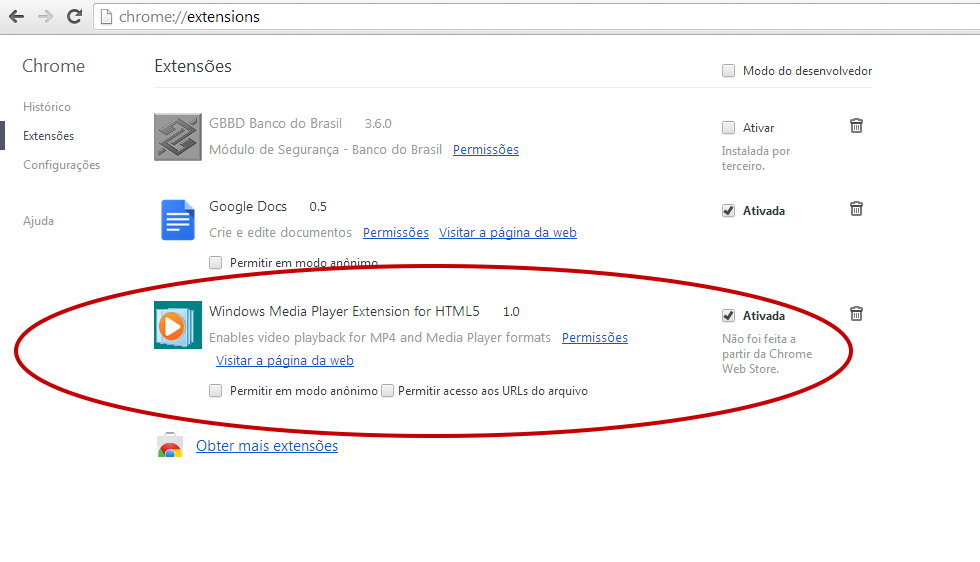The image size is (980, 562).
Task: Allow Google Docs in anonymous mode
Action: coord(216,263)
